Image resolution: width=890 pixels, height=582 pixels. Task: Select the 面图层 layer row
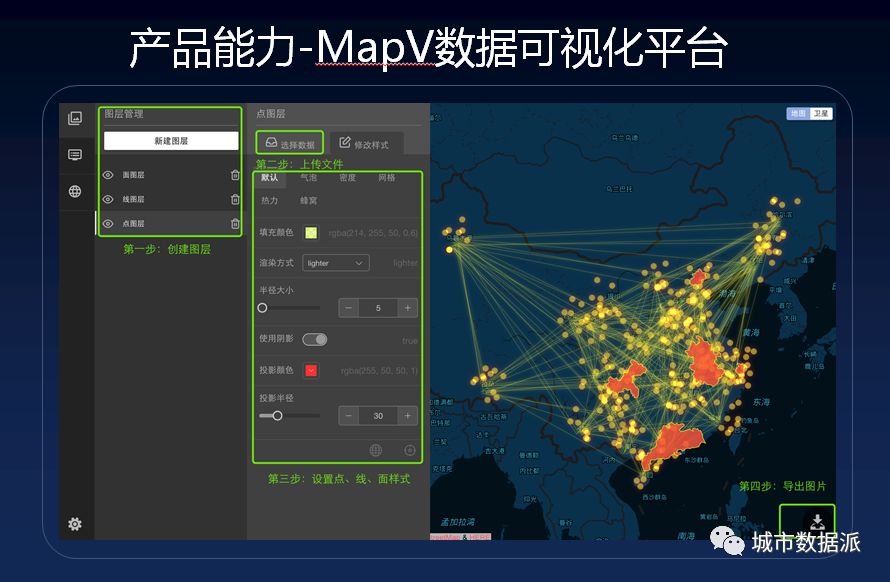click(x=170, y=175)
